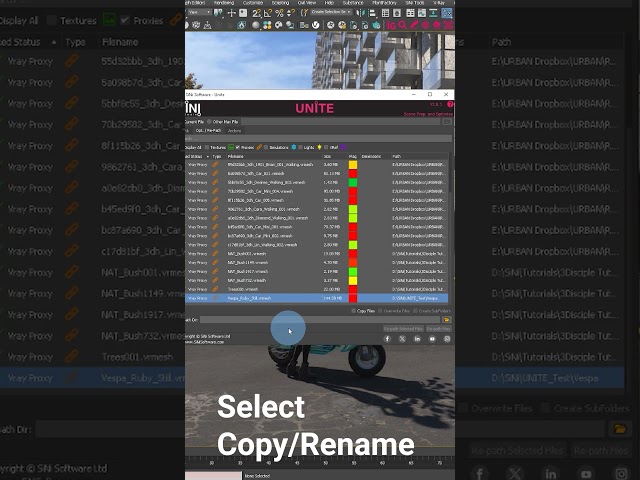Toggle the Spinner Snap toolbar icon

coord(290,13)
